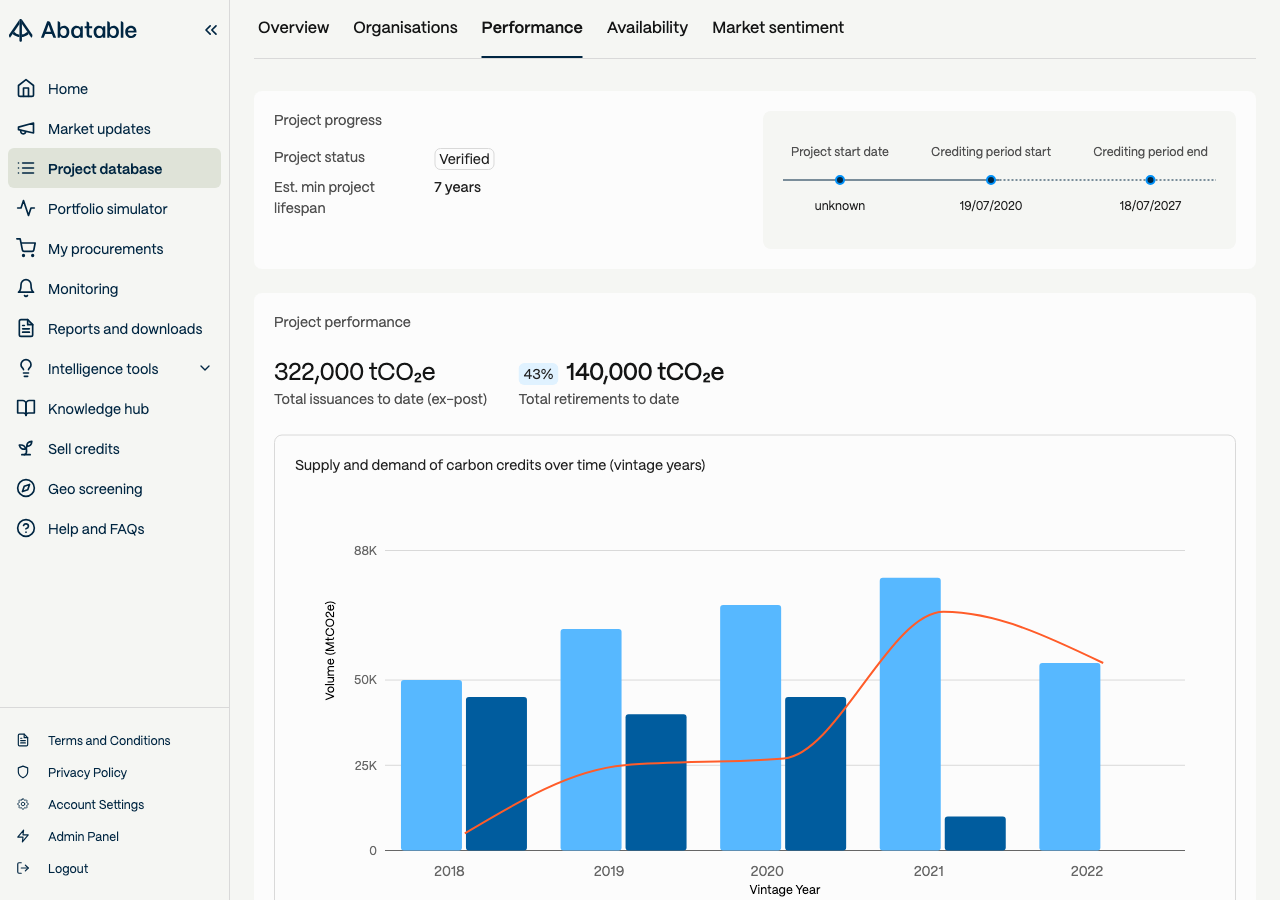The height and width of the screenshot is (900, 1280).
Task: Click the Geo screening compass icon
Action: click(x=26, y=489)
